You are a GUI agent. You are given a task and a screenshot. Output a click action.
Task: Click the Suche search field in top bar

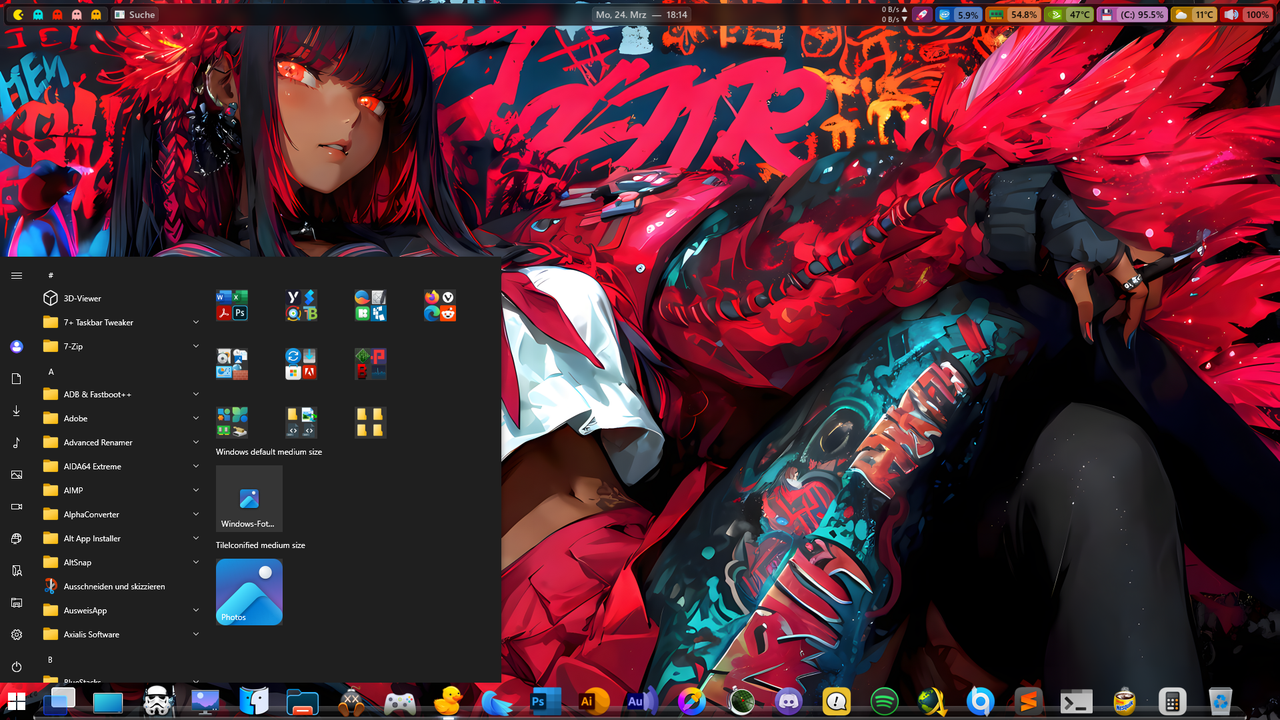point(134,15)
